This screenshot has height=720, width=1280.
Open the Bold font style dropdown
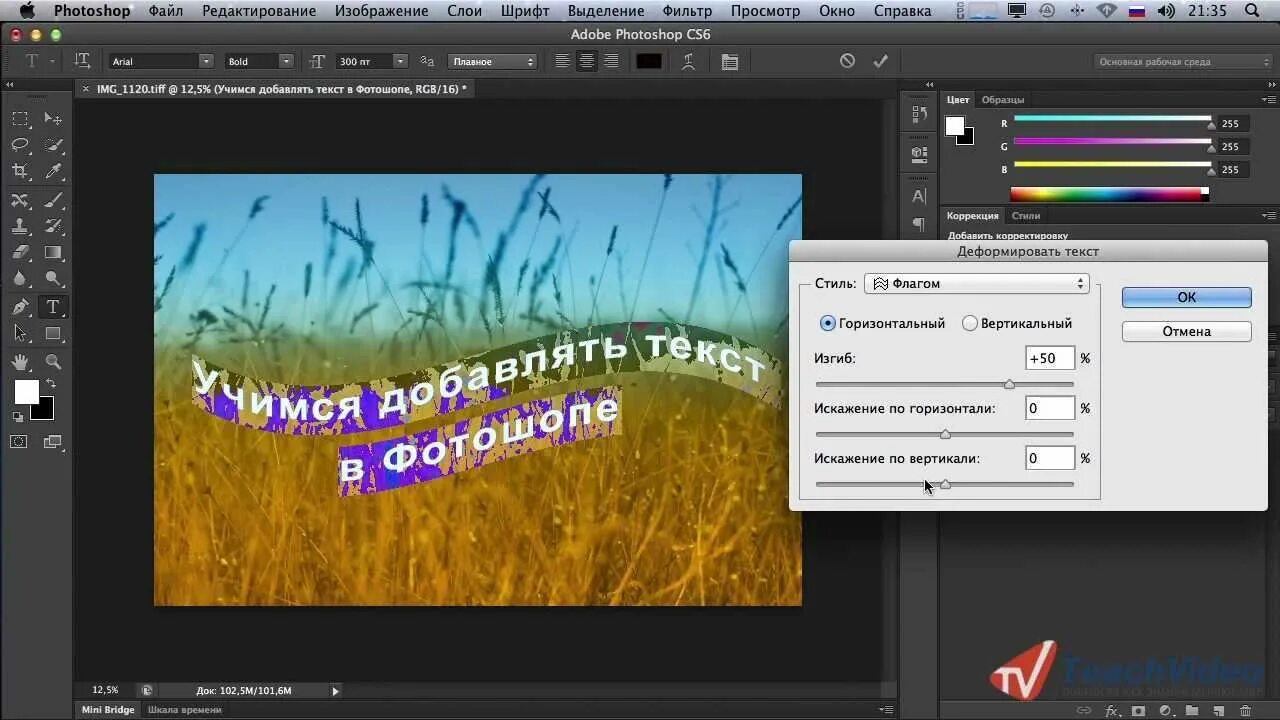click(x=259, y=61)
